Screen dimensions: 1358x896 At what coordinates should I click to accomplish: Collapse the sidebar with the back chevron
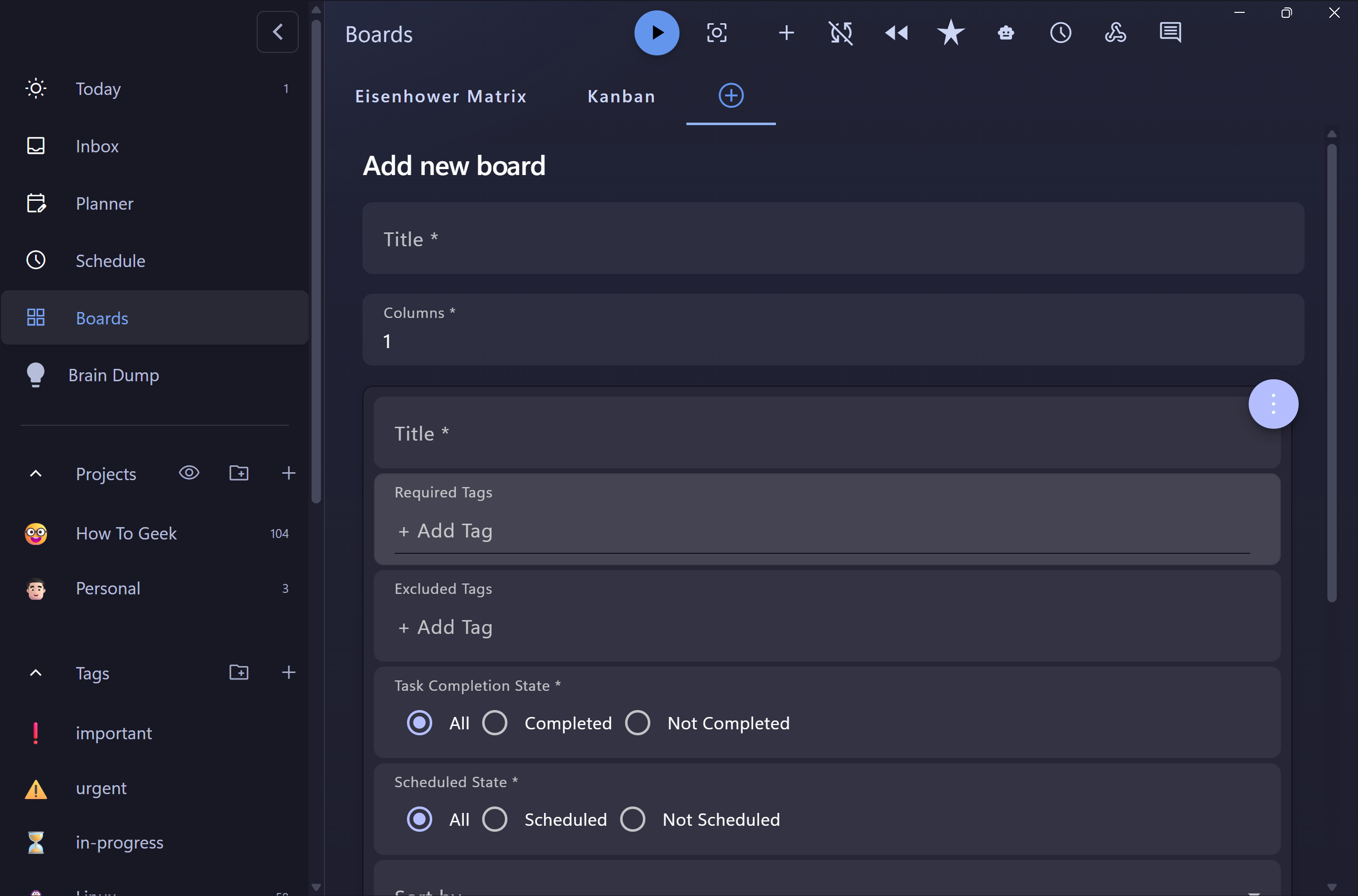coord(277,32)
